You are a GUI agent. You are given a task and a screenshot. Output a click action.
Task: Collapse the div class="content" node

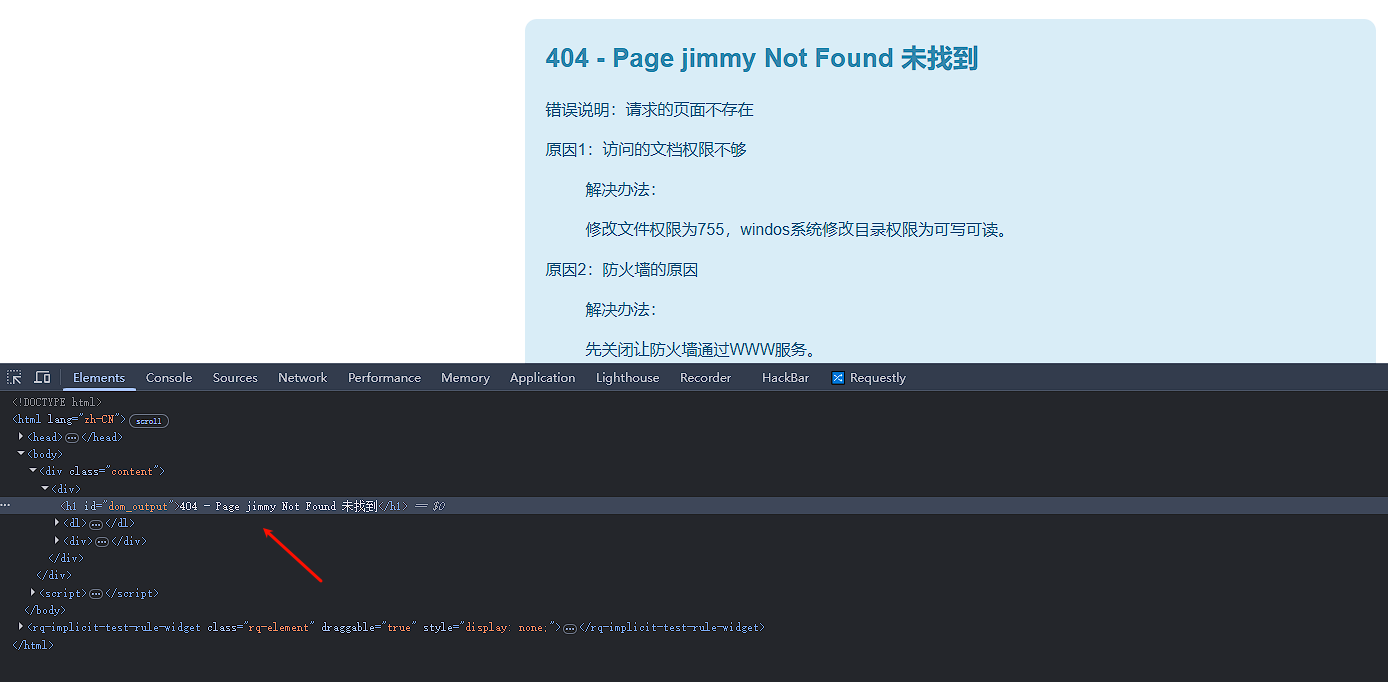click(33, 471)
